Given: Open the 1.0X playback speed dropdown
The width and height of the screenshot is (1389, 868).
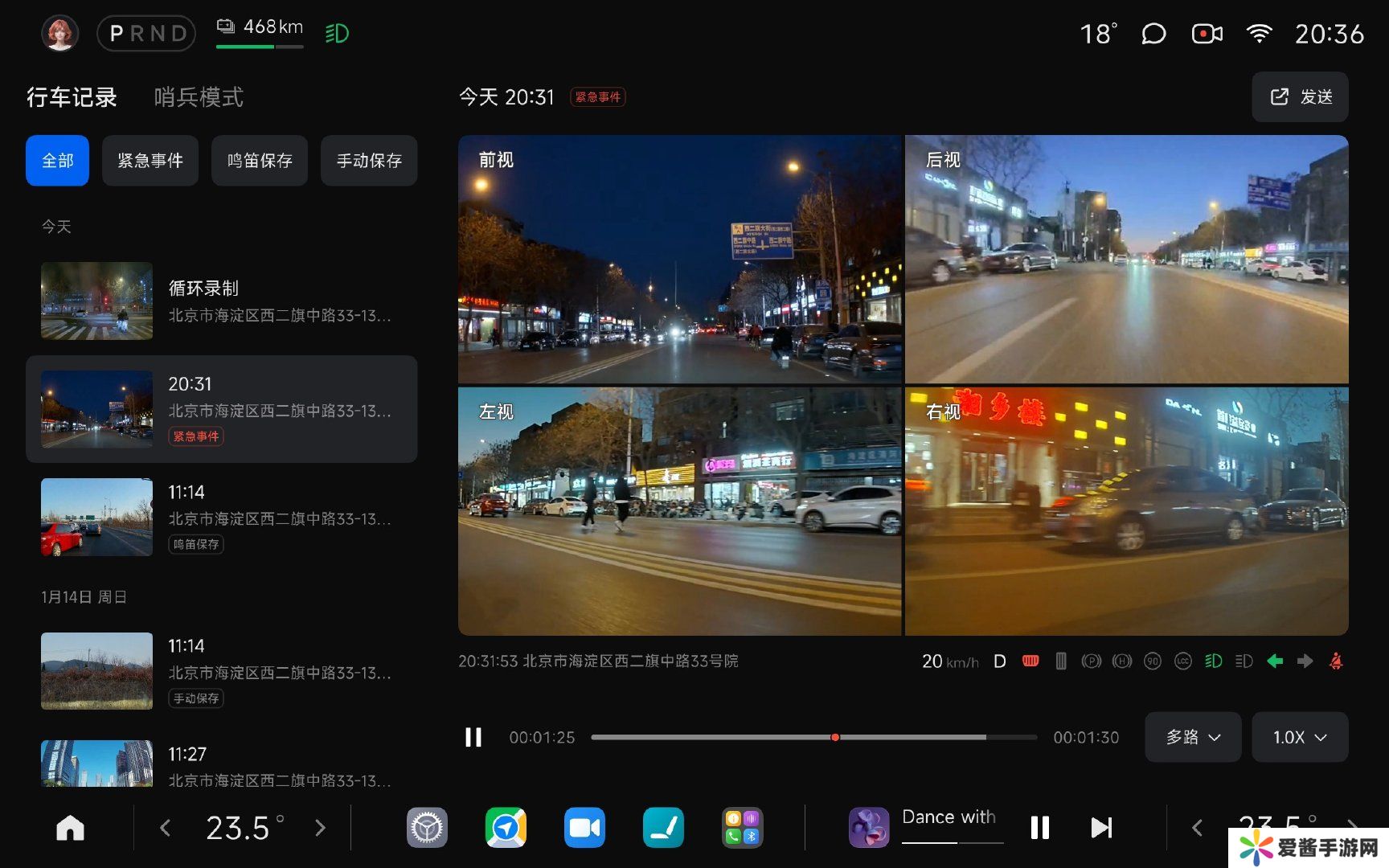Looking at the screenshot, I should (x=1299, y=737).
